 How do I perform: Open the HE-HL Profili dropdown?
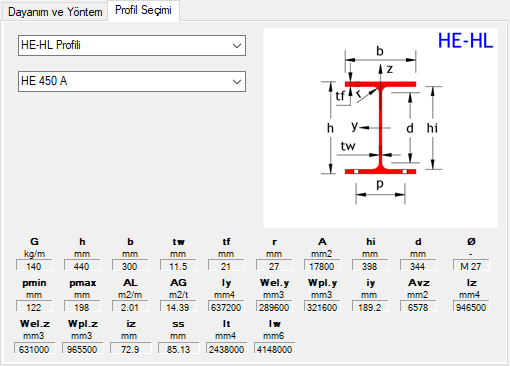pyautogui.click(x=132, y=45)
